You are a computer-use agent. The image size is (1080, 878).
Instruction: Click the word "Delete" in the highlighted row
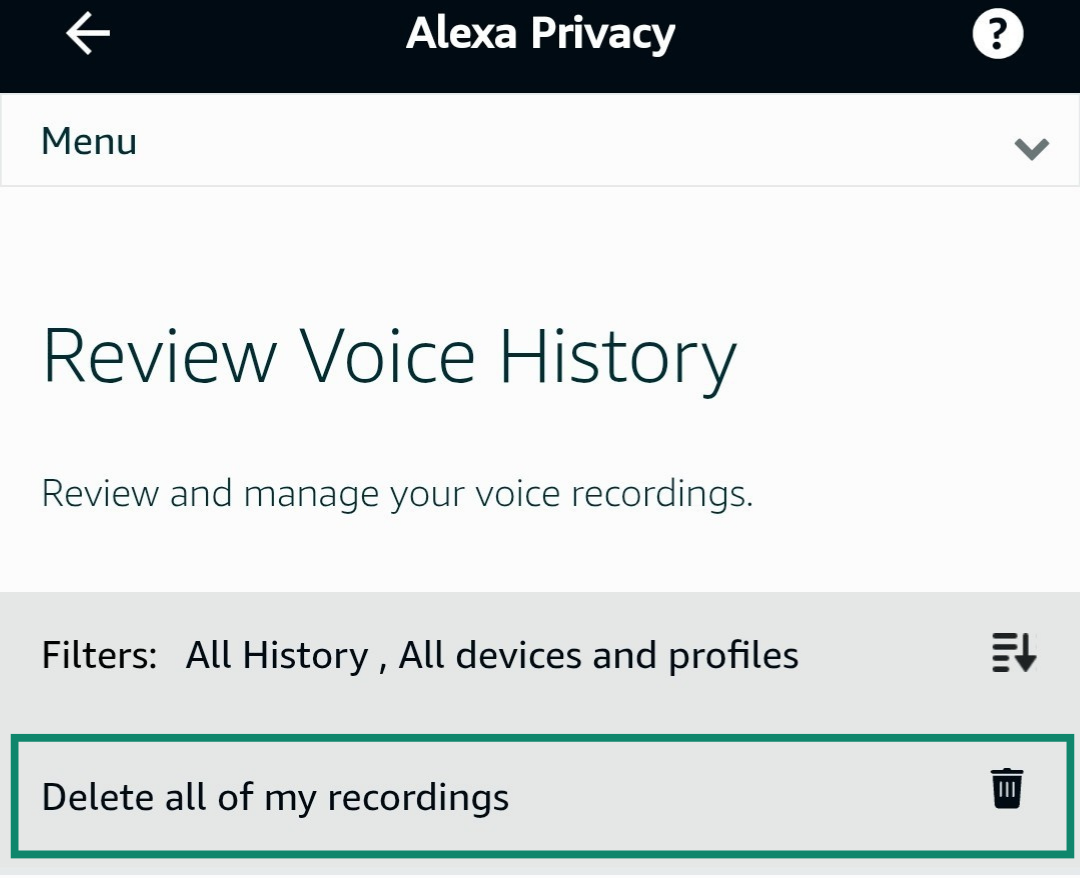pos(97,797)
